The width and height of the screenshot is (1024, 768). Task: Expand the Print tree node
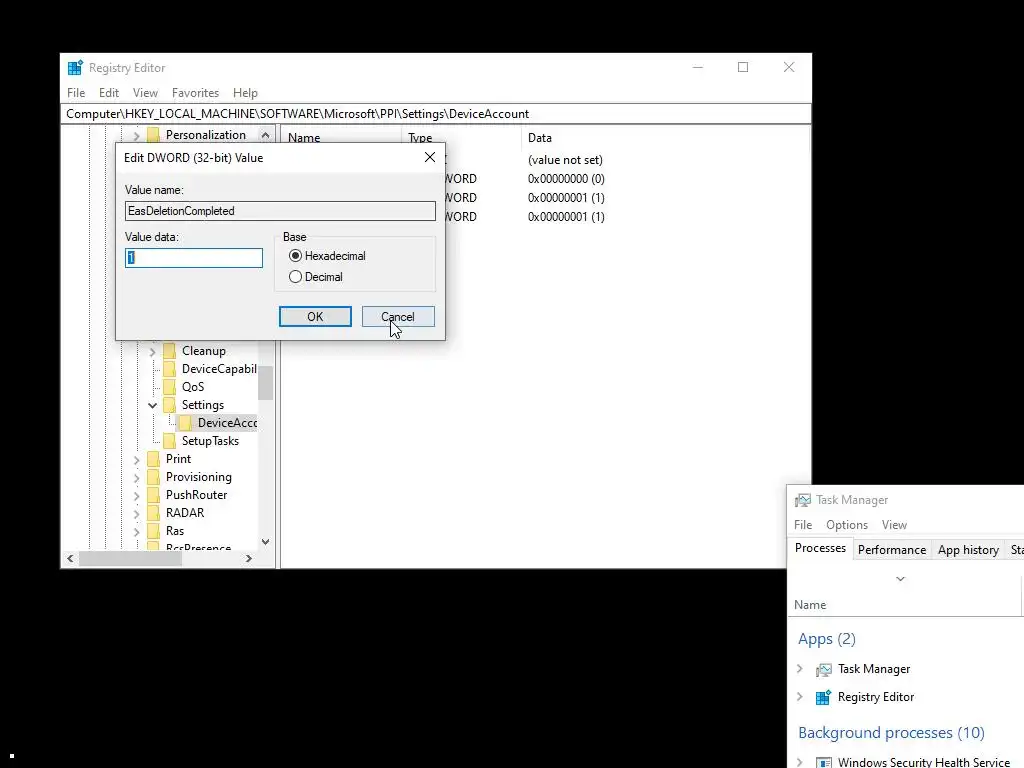136,460
